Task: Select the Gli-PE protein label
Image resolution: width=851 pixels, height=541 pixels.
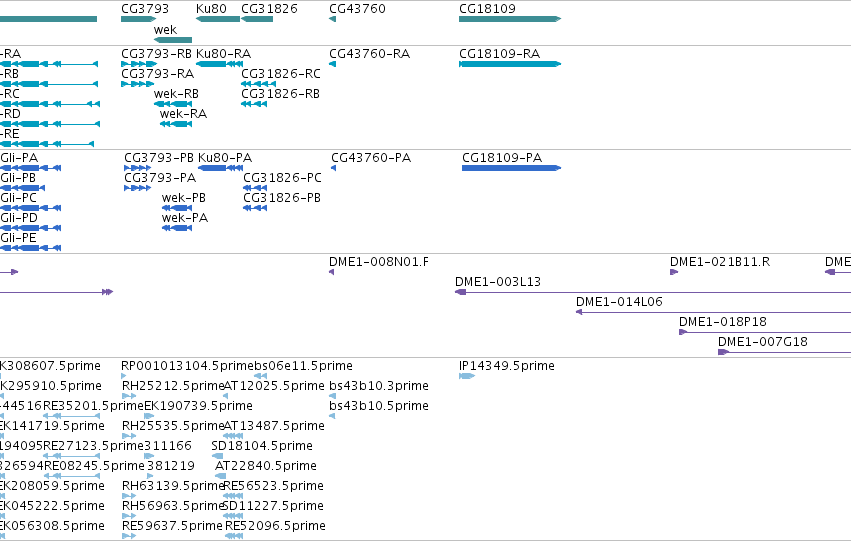Action: [18, 238]
